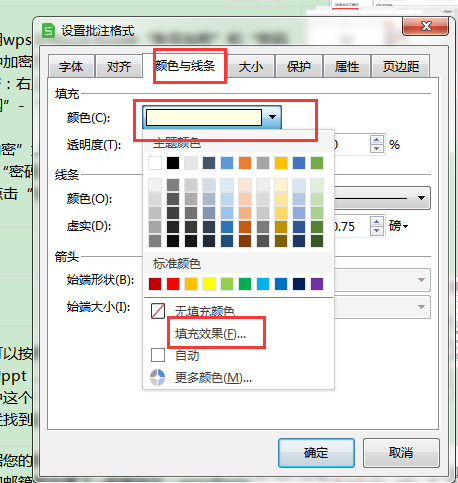Pick the black theme color swatch
This screenshot has height=483, width=458.
(173, 163)
